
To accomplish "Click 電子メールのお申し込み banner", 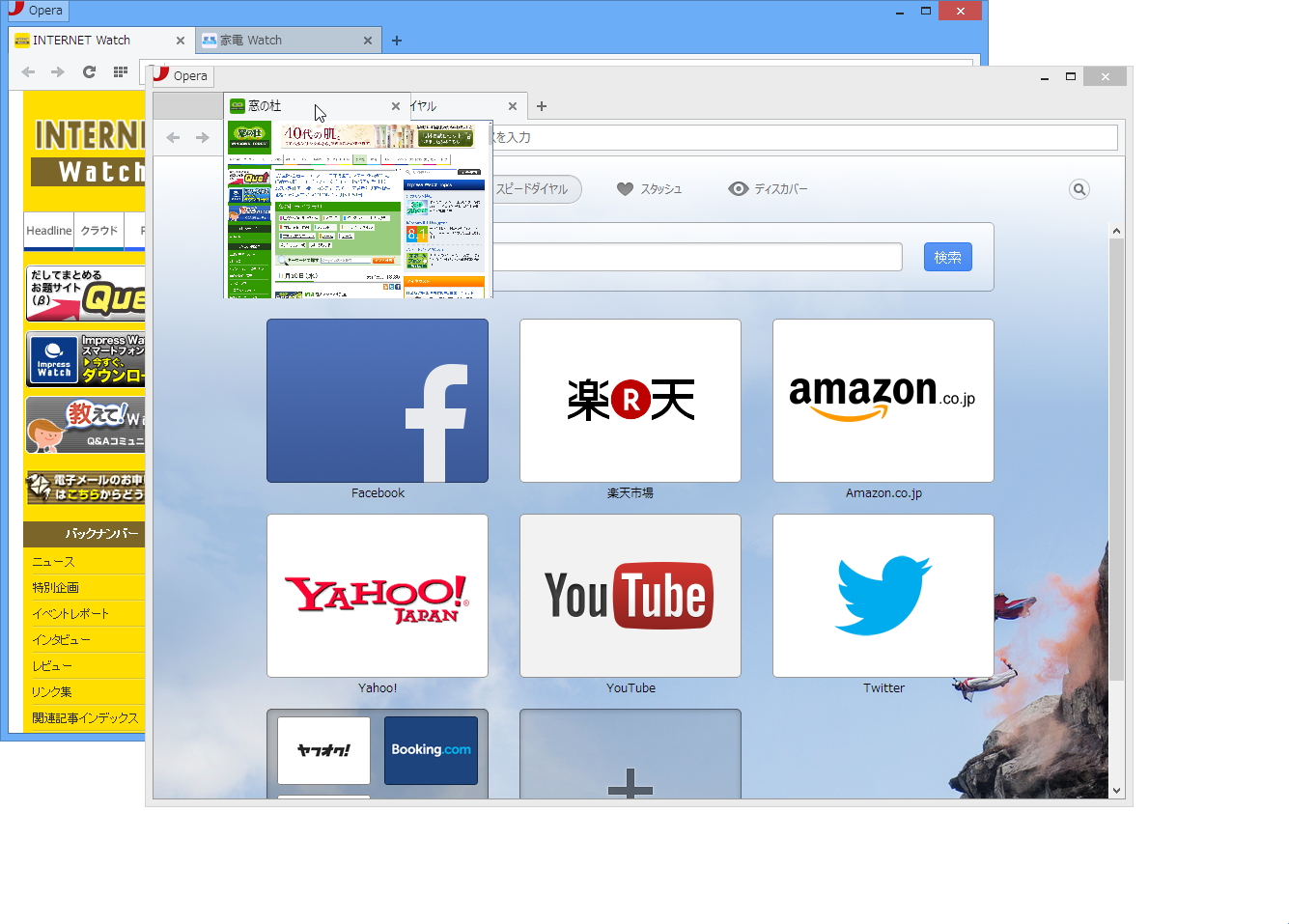I will tap(86, 488).
